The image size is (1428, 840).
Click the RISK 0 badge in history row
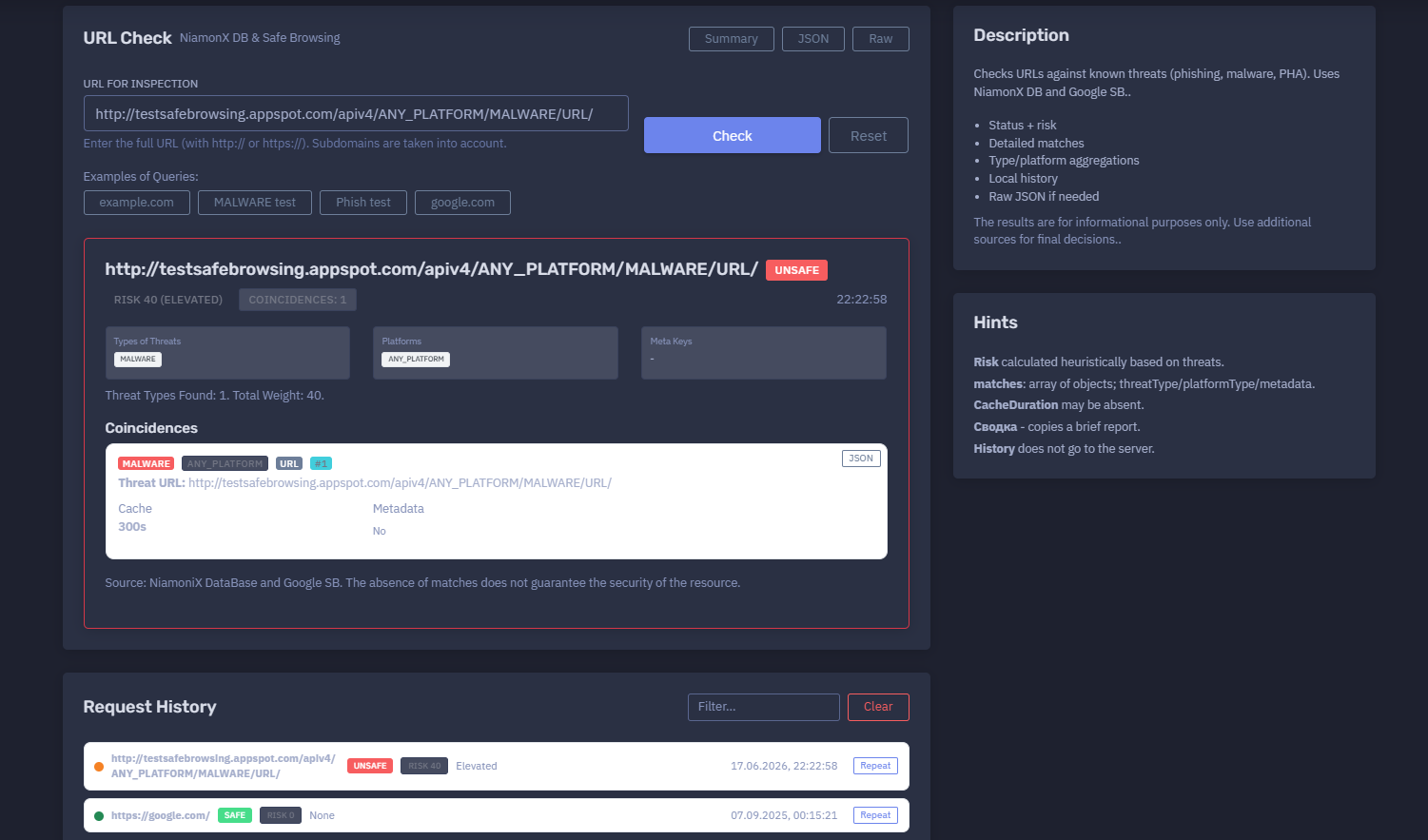[281, 815]
